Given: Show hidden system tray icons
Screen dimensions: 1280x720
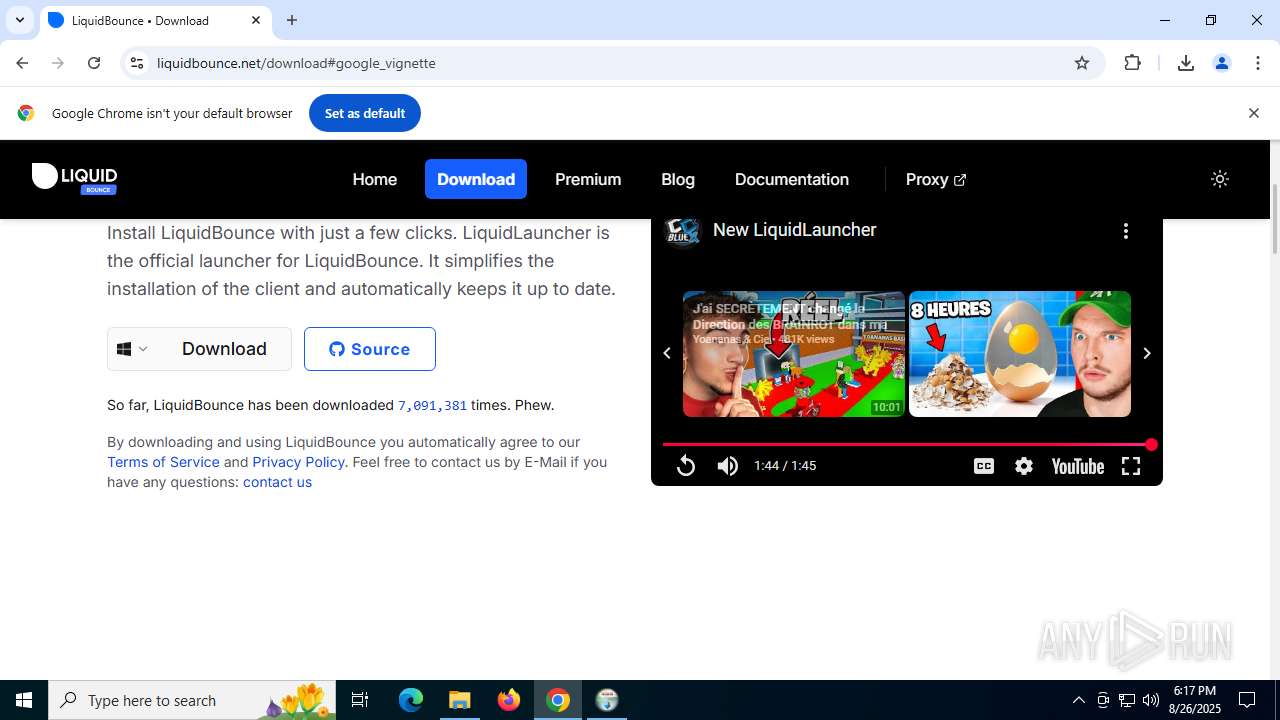Looking at the screenshot, I should (1078, 700).
